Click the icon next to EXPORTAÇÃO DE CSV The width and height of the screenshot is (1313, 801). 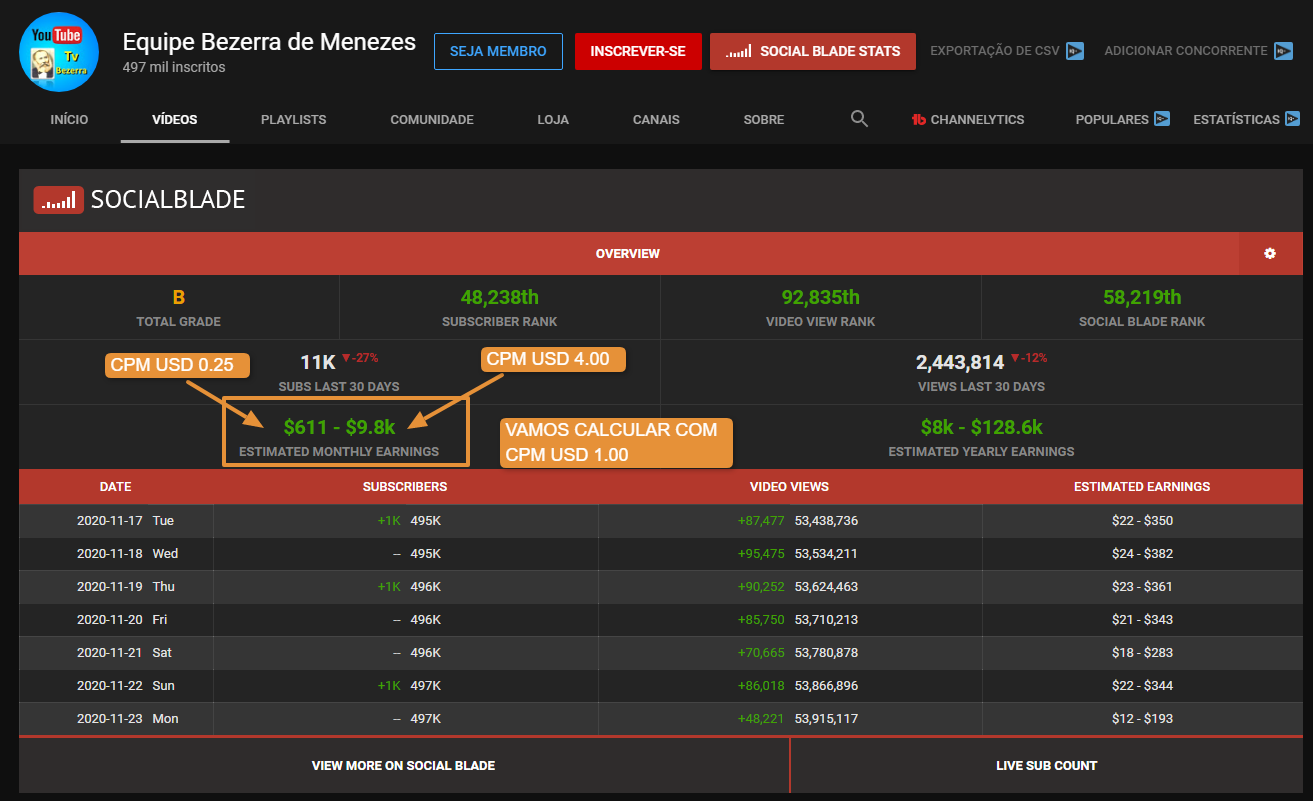click(1075, 51)
